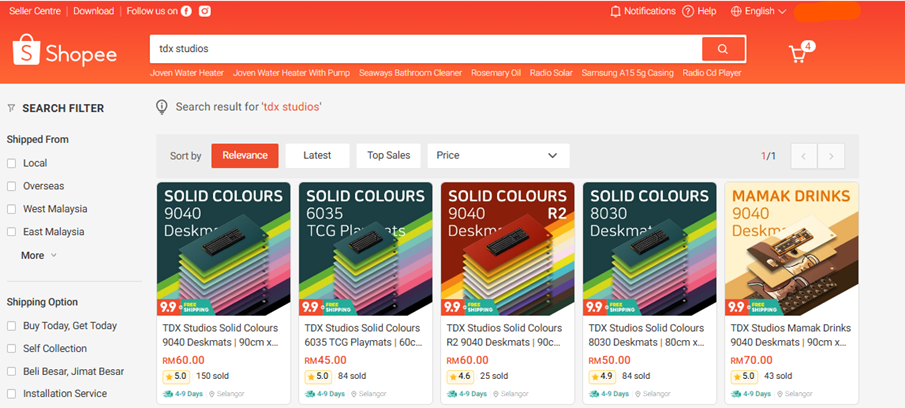Open Solid Colours 9040 Deskmats thumbnail
Screen dimensions: 905x408
pos(223,249)
